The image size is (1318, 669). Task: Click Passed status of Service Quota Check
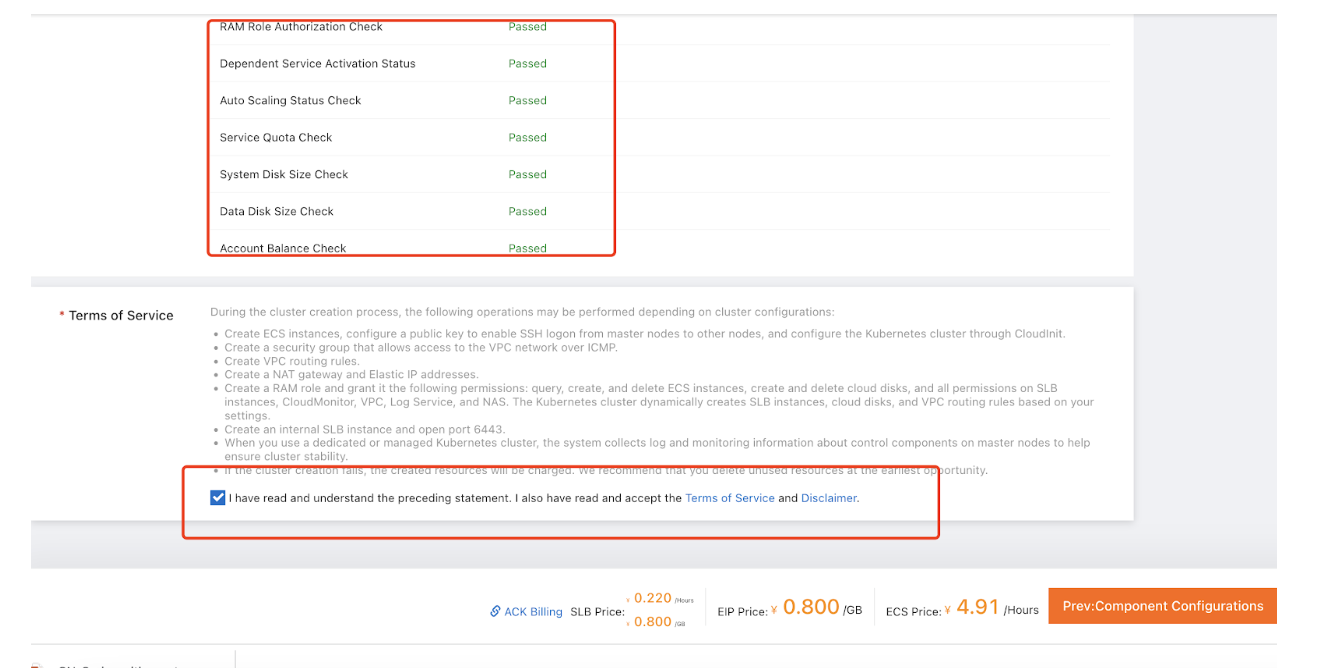click(x=527, y=138)
